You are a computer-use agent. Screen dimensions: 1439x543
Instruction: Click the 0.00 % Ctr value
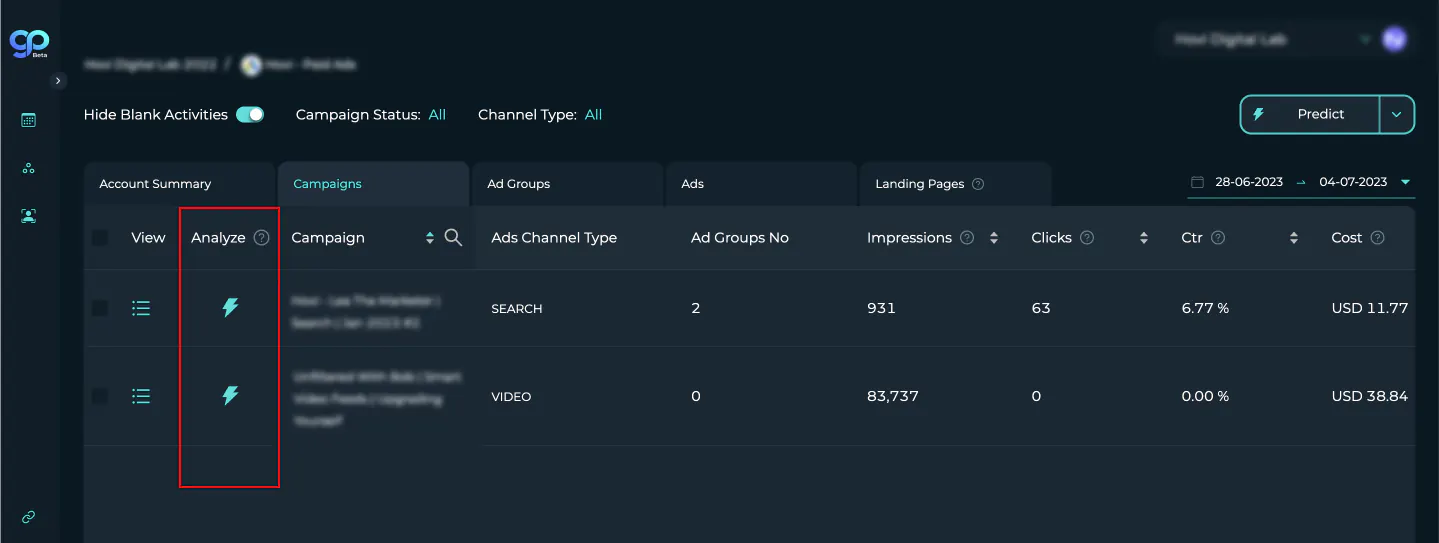[1205, 396]
